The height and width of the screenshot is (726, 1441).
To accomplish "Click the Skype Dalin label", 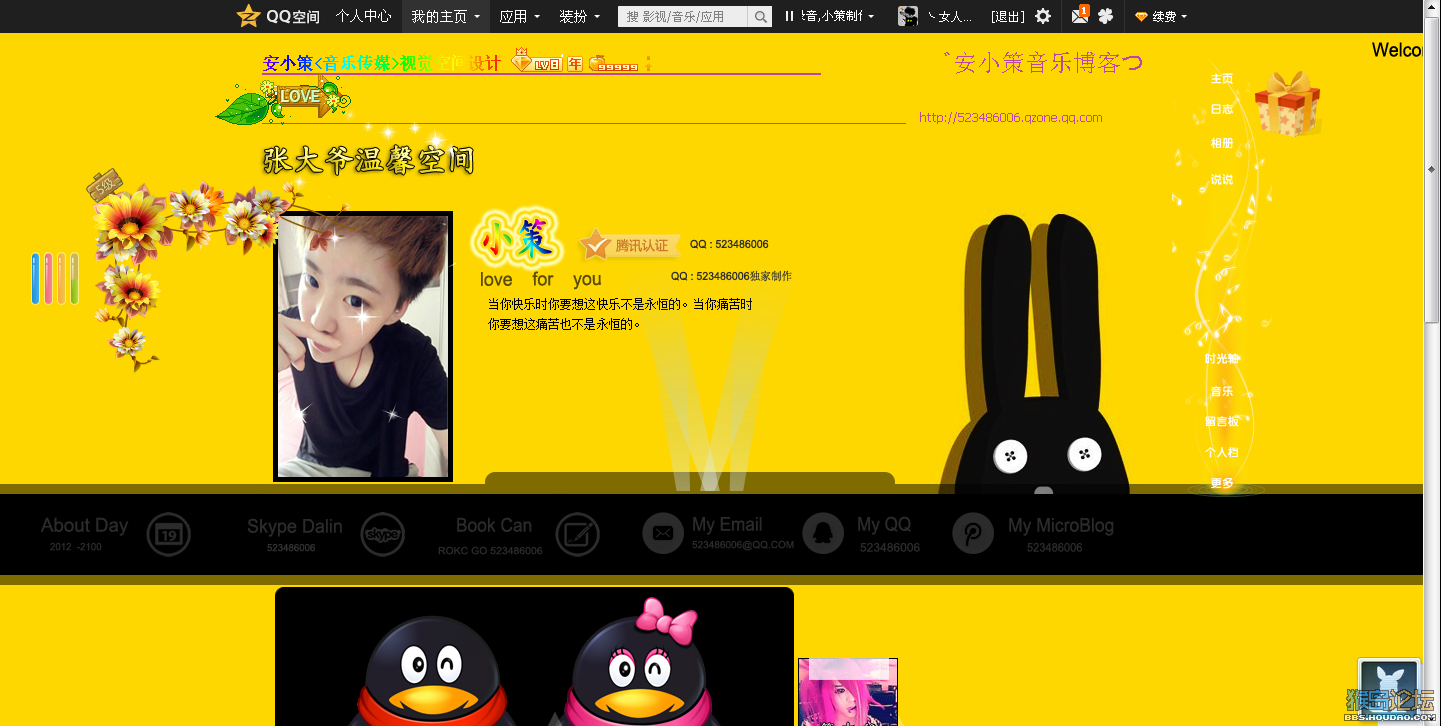I will coord(295,526).
